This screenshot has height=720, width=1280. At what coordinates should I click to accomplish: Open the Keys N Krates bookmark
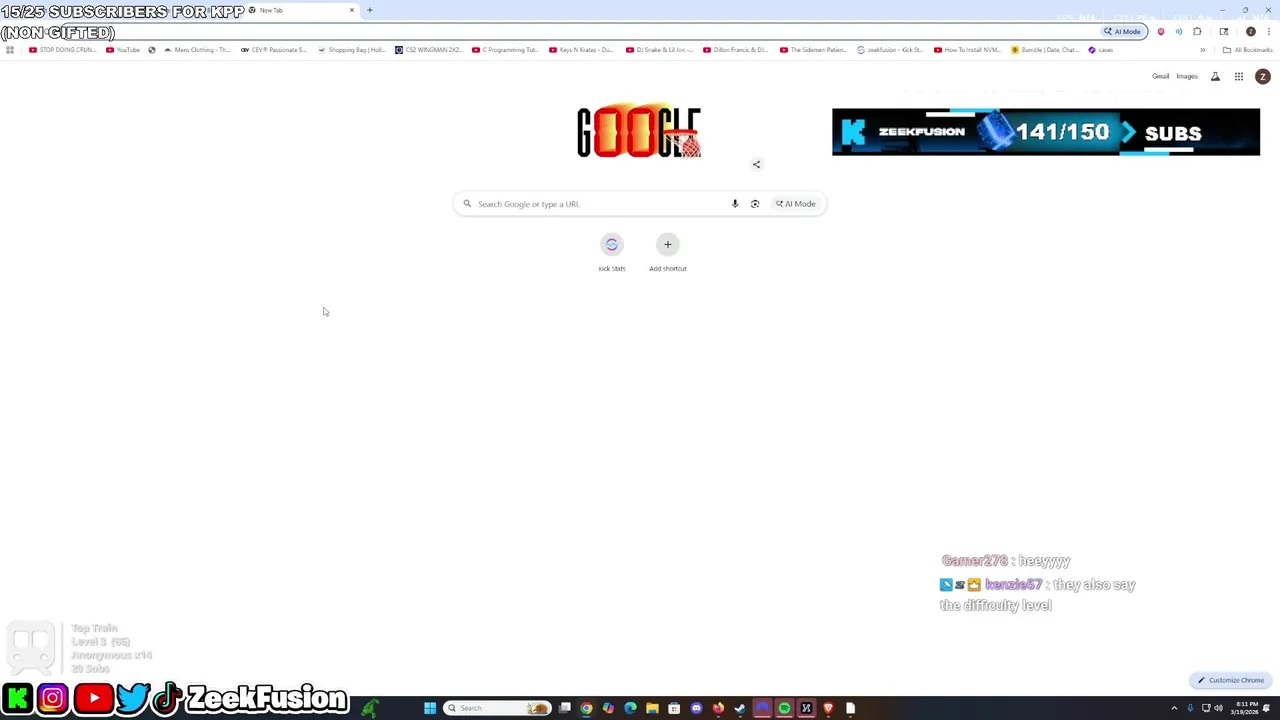[x=582, y=50]
